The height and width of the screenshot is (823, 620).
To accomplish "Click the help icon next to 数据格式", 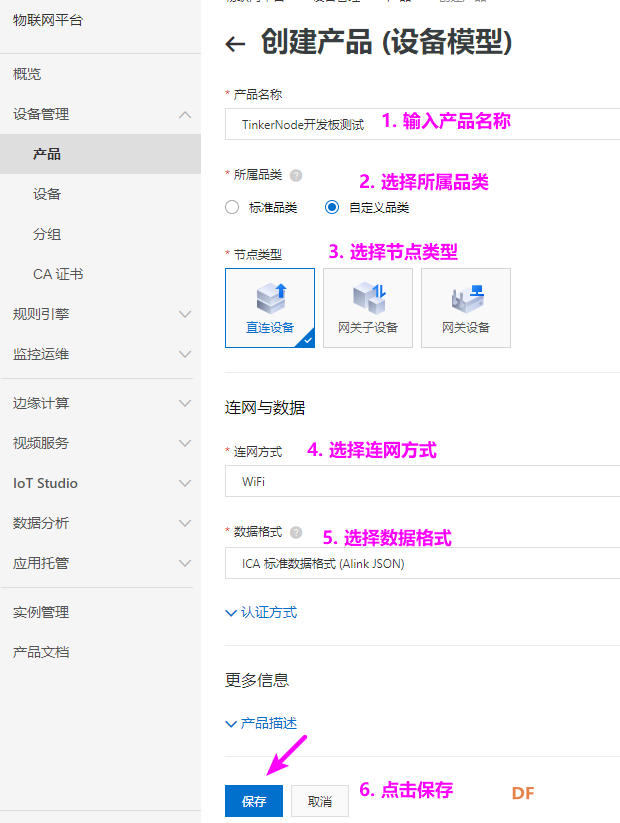I will [296, 533].
